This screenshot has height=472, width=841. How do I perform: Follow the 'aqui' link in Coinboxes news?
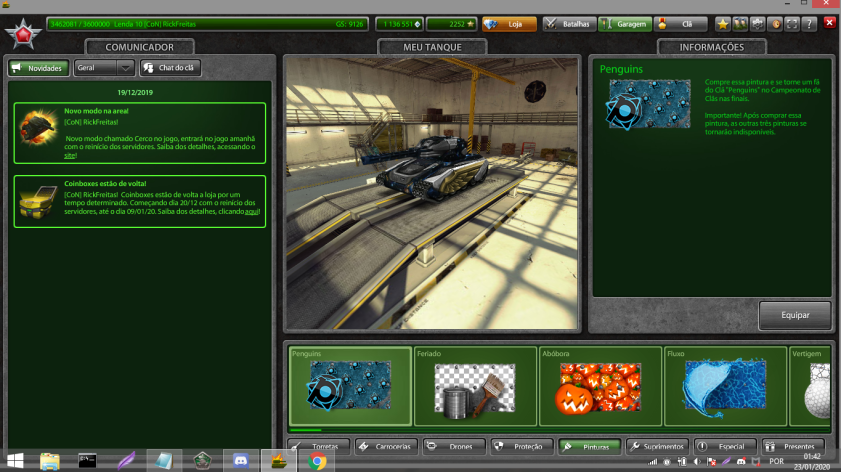click(x=251, y=211)
